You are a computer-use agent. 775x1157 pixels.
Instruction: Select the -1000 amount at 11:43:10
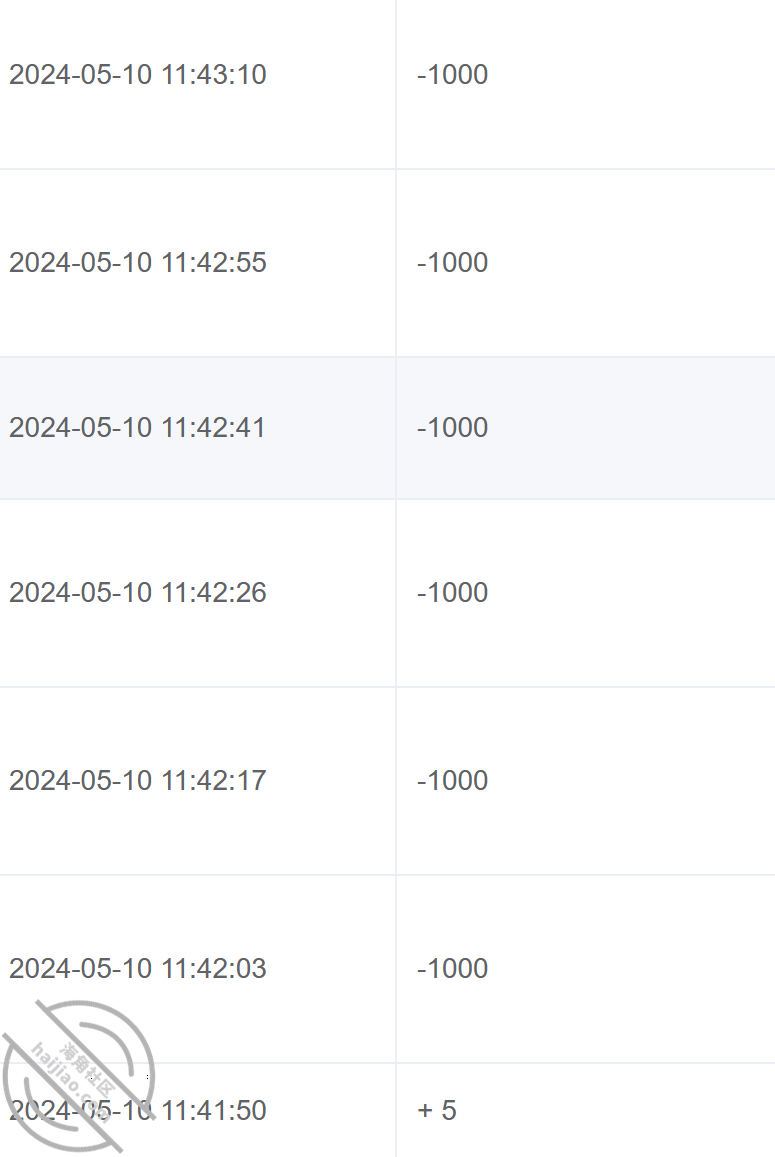pyautogui.click(x=452, y=75)
